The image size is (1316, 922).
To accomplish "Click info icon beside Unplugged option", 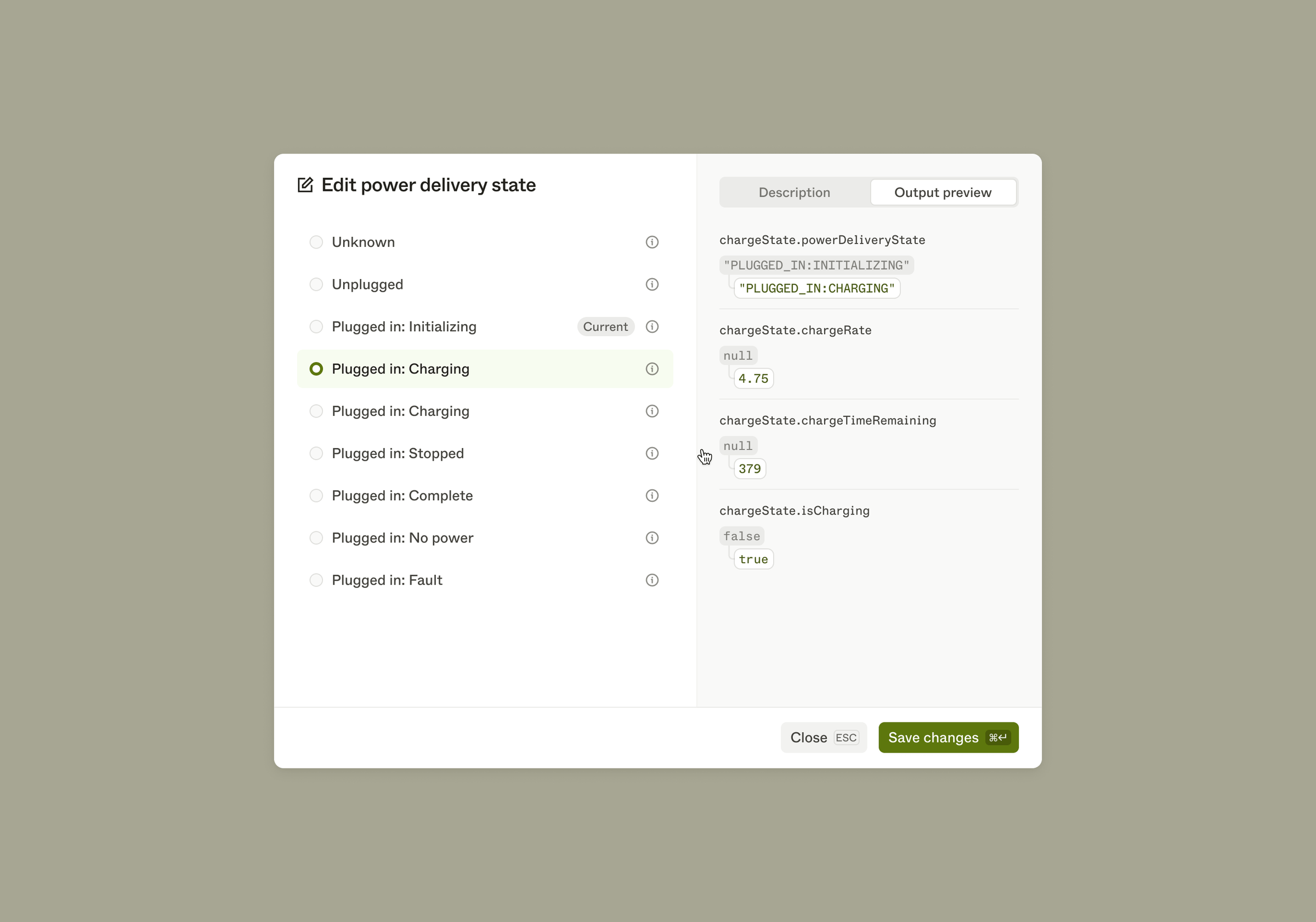I will [x=652, y=285].
